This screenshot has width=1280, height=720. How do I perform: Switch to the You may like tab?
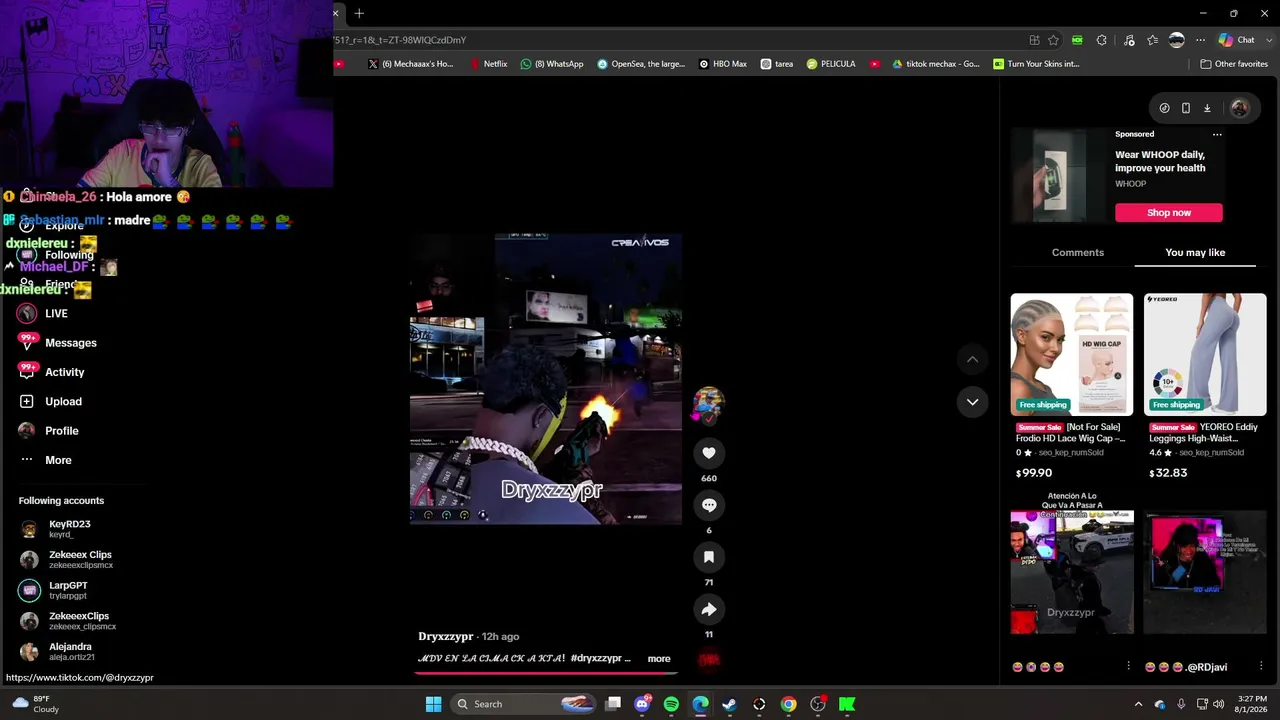(1195, 253)
